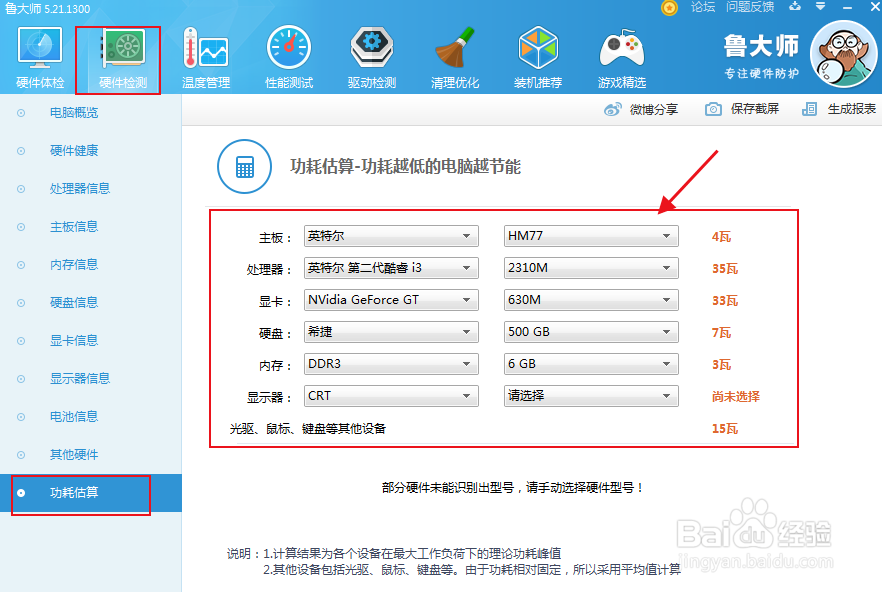882x592 pixels.
Task: Expand 主板 model dropdown HM77
Action: [591, 236]
